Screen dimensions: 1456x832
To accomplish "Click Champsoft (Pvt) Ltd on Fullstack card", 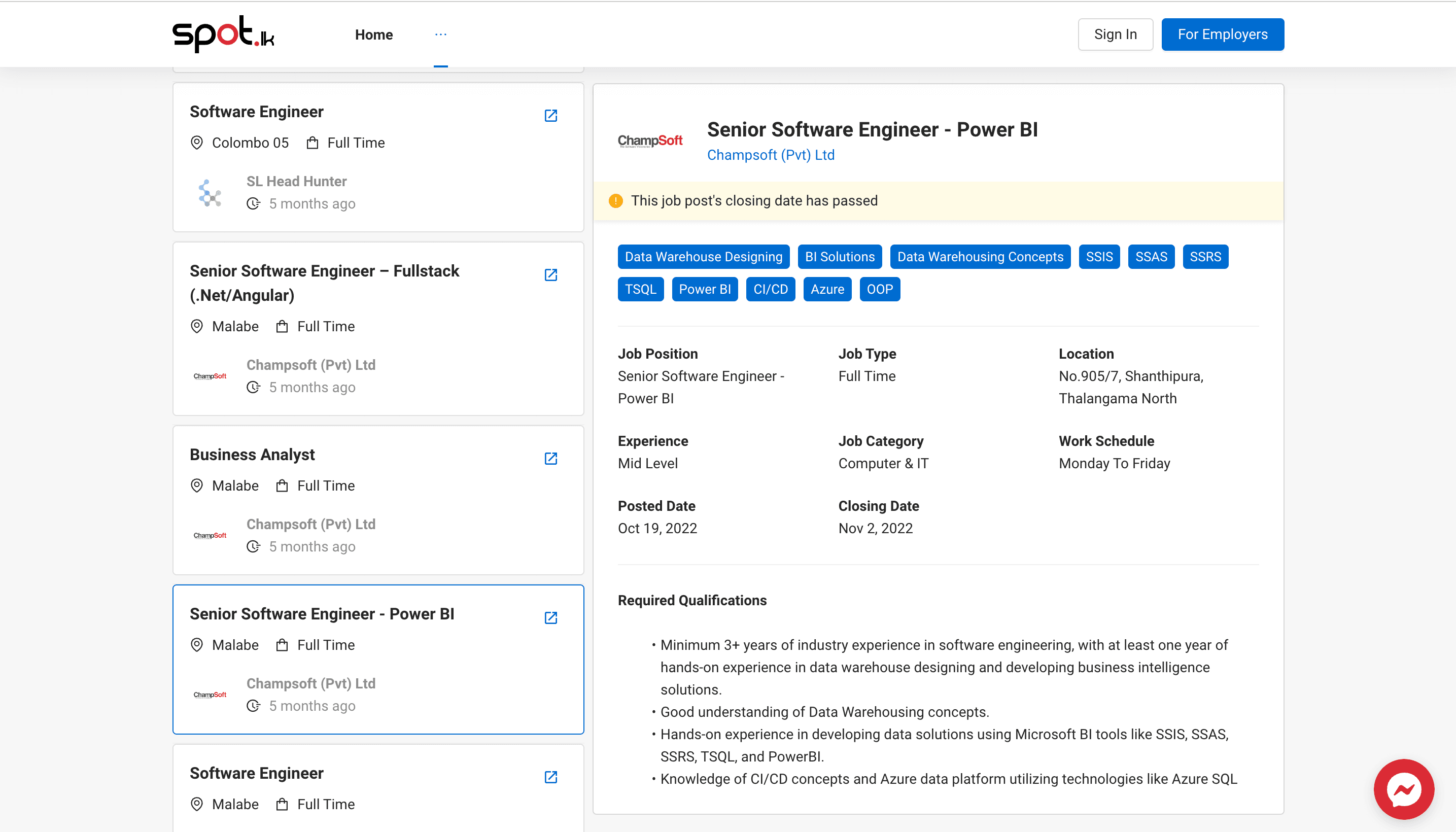I will point(311,365).
